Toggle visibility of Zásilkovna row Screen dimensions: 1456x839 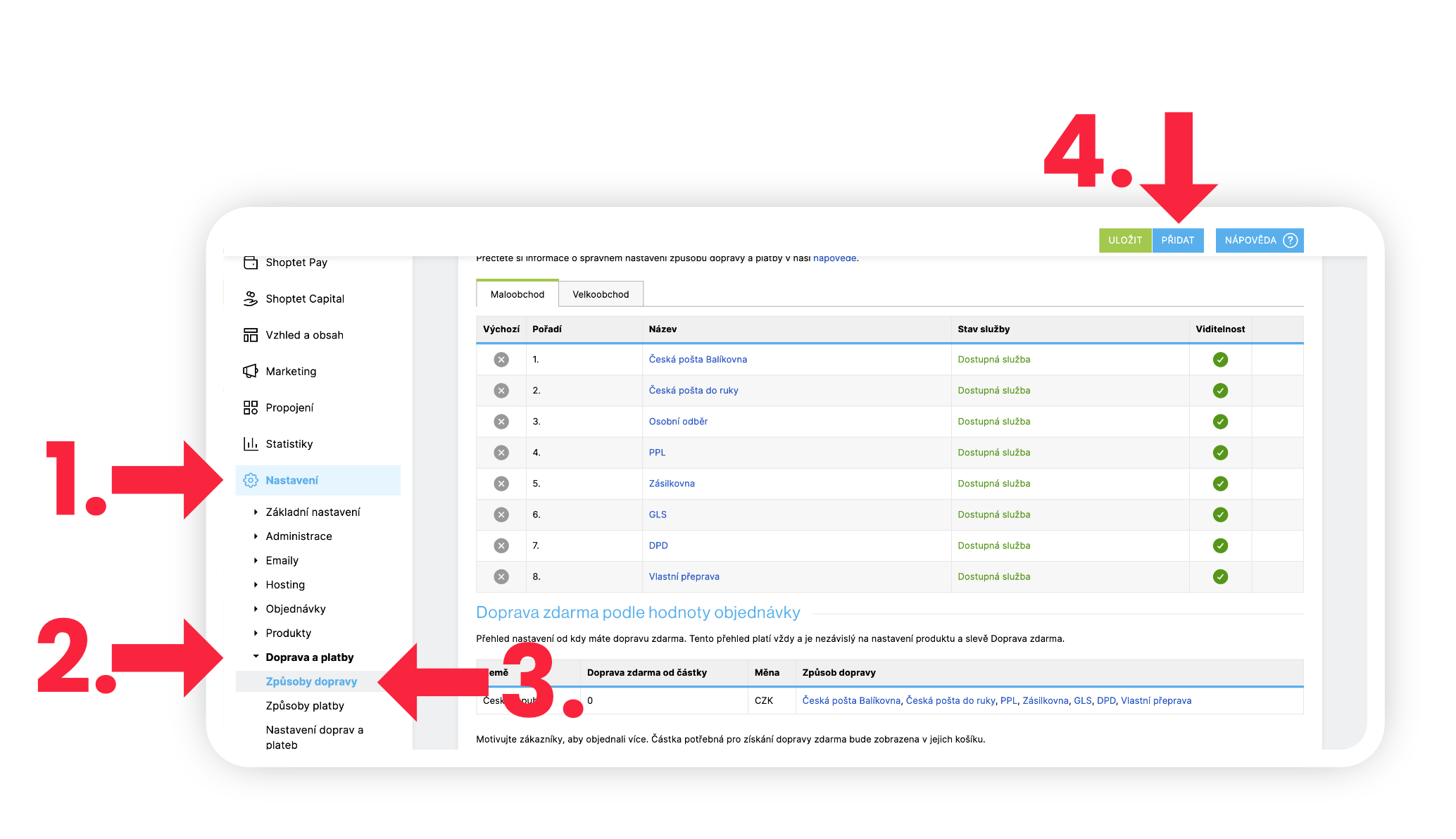(1220, 484)
